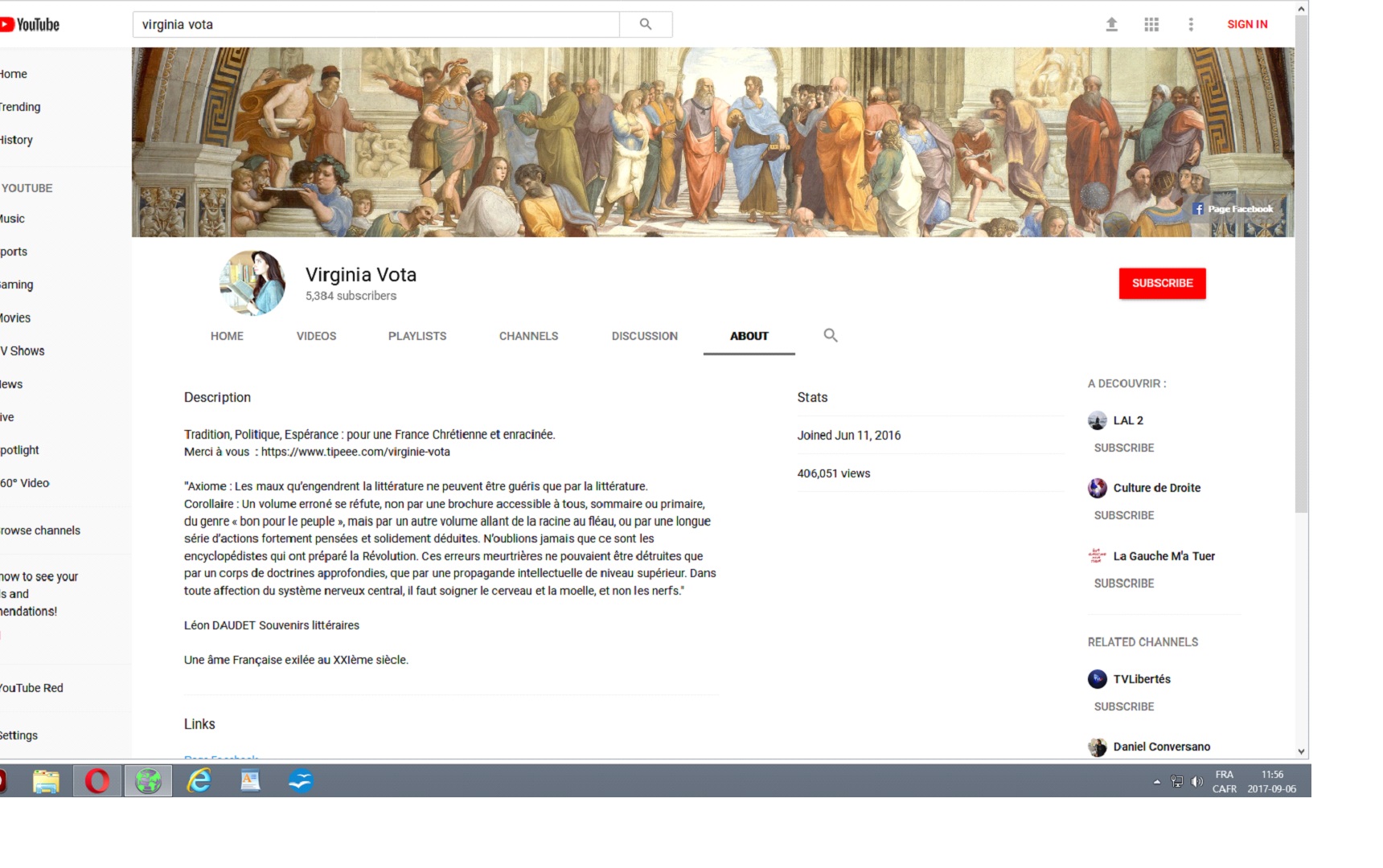Go to Trending in the sidebar
Image resolution: width=1383 pixels, height=868 pixels.
(20, 107)
